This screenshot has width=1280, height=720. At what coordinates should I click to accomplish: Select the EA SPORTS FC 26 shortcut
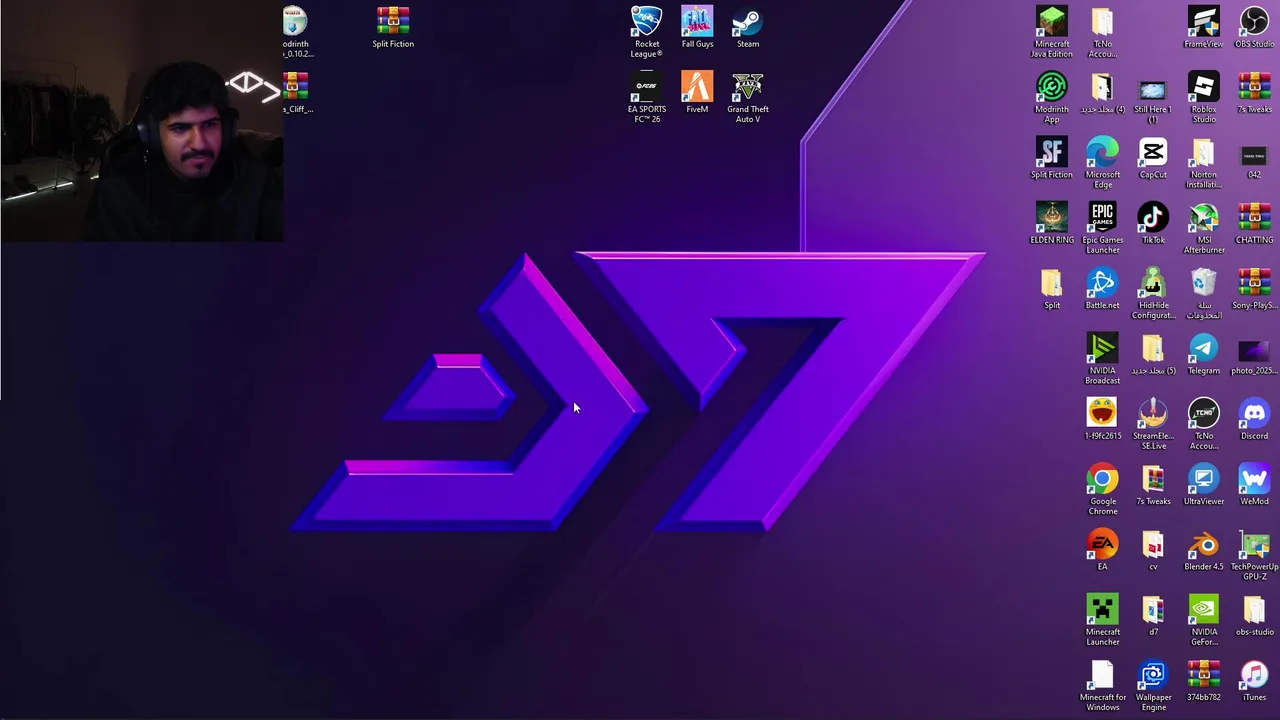[647, 96]
